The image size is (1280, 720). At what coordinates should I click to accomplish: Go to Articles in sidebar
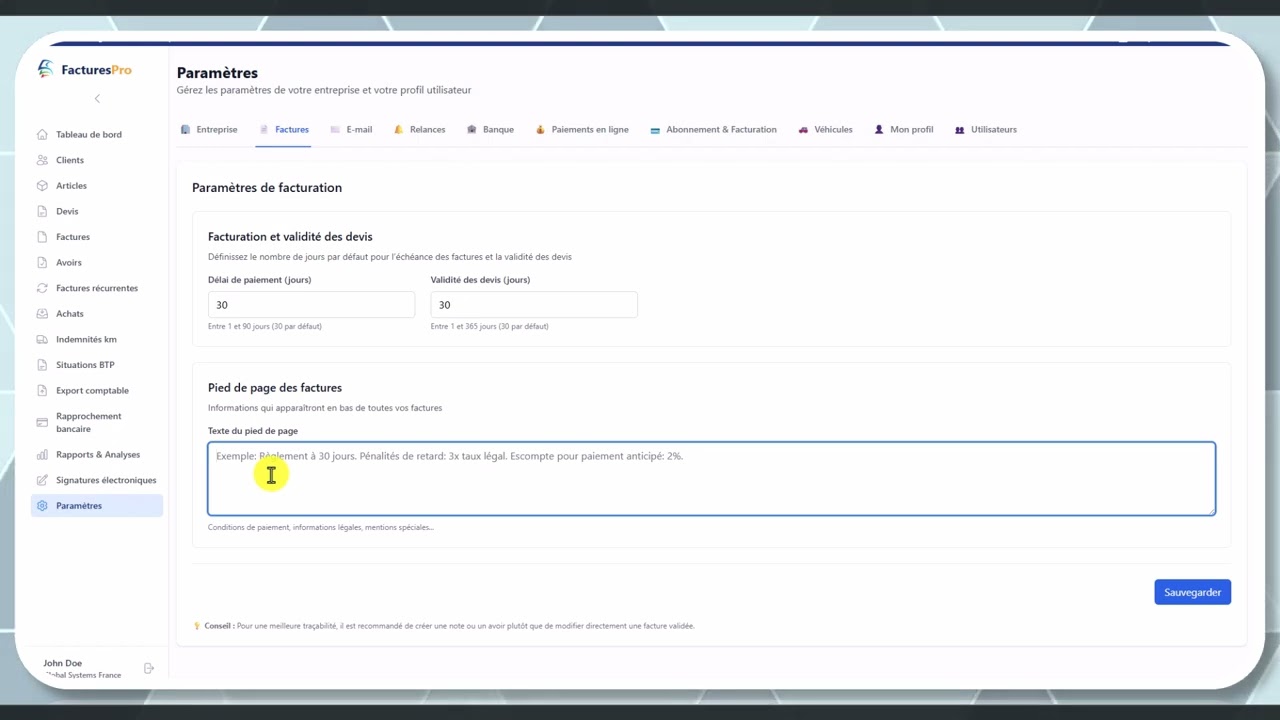97,186
